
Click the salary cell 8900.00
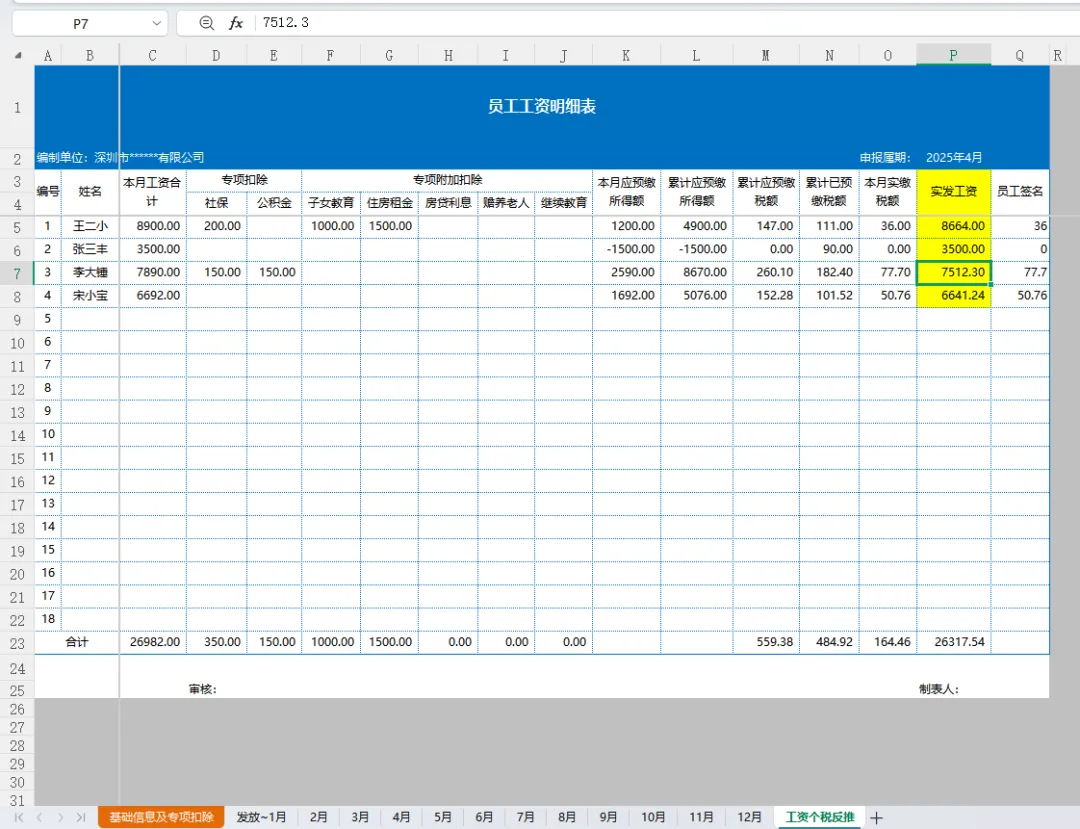[x=153, y=226]
